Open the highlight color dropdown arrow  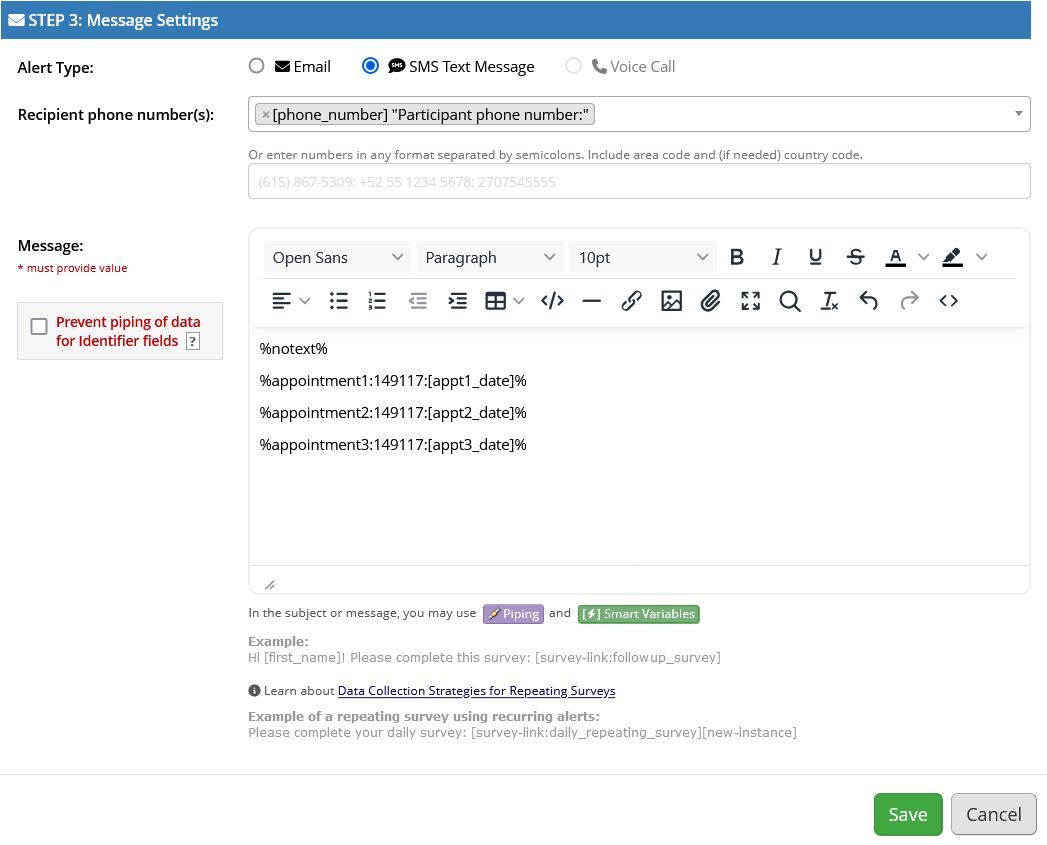tap(981, 257)
